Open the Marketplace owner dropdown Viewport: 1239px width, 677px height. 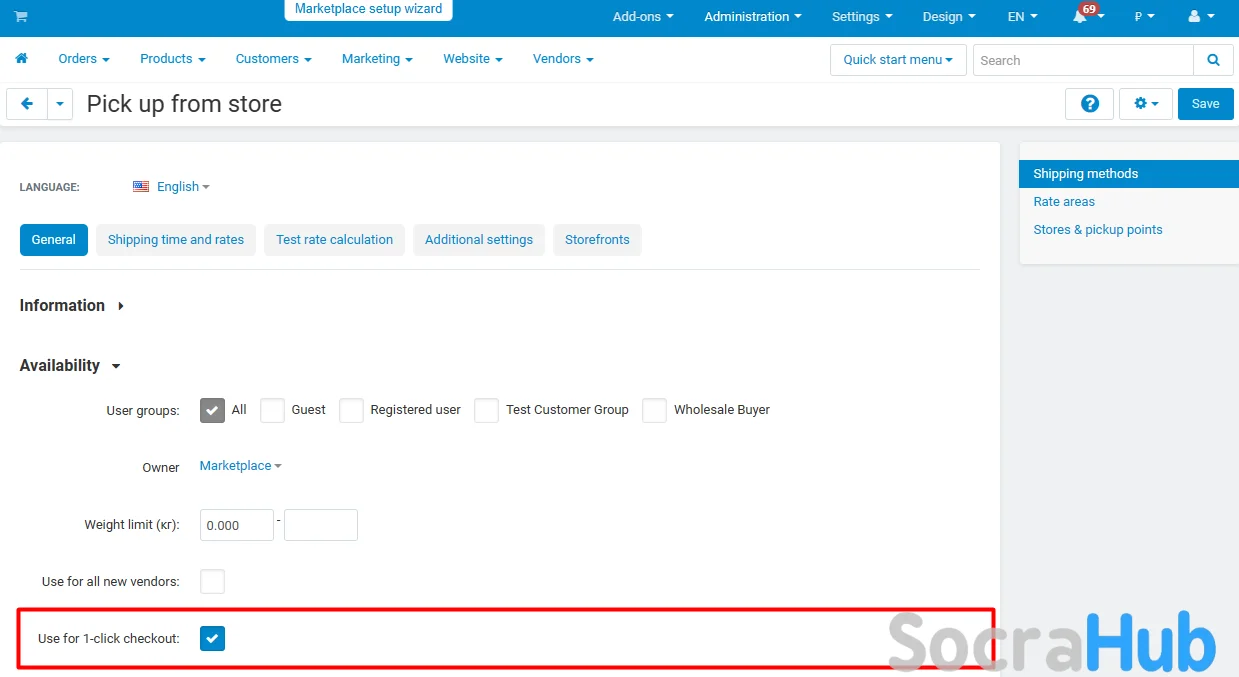[x=240, y=466]
